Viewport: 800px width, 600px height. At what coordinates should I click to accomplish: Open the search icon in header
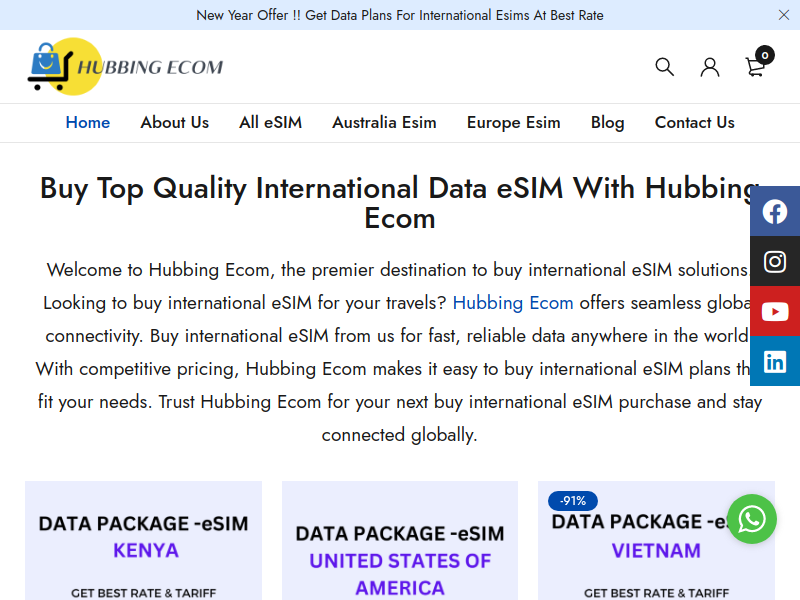tap(664, 67)
